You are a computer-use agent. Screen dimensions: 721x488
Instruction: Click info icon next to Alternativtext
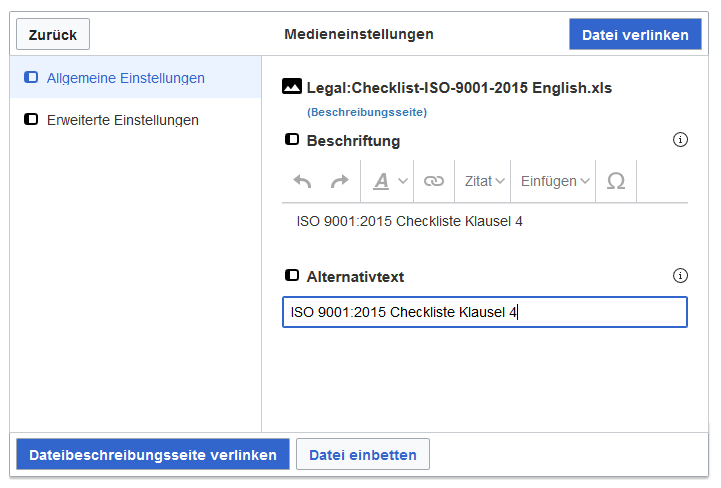(680, 276)
